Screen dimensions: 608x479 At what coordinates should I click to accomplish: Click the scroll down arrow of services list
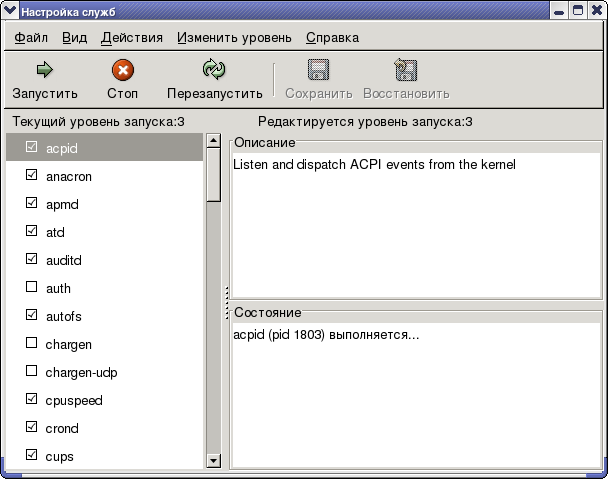[213, 460]
